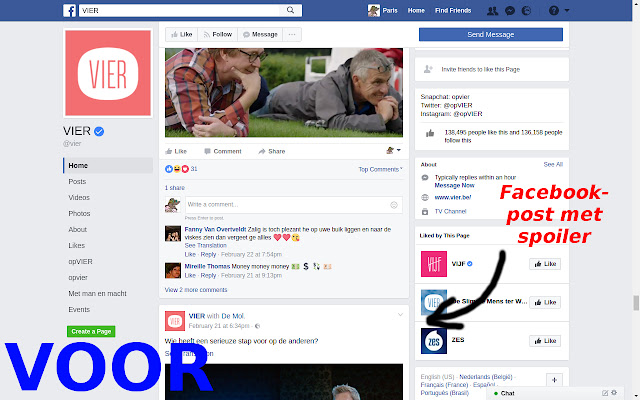Click the VIER page logo image
This screenshot has width=640, height=400.
click(x=108, y=73)
